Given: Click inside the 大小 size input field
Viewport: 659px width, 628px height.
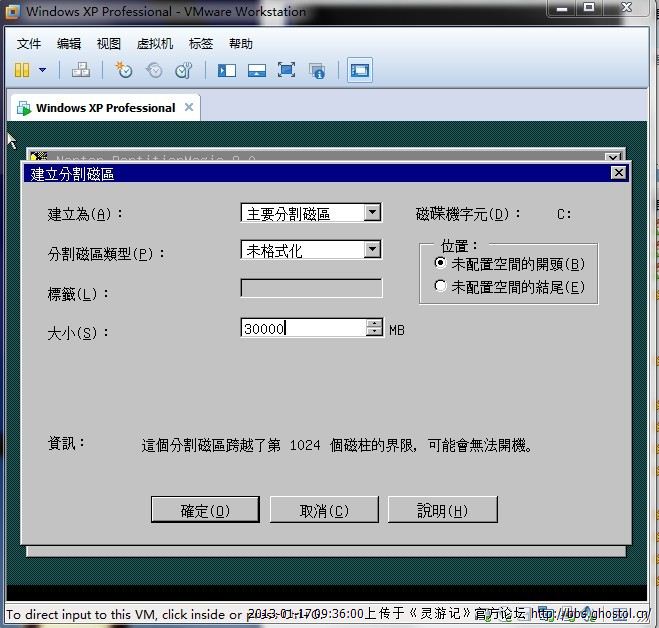Looking at the screenshot, I should [302, 328].
